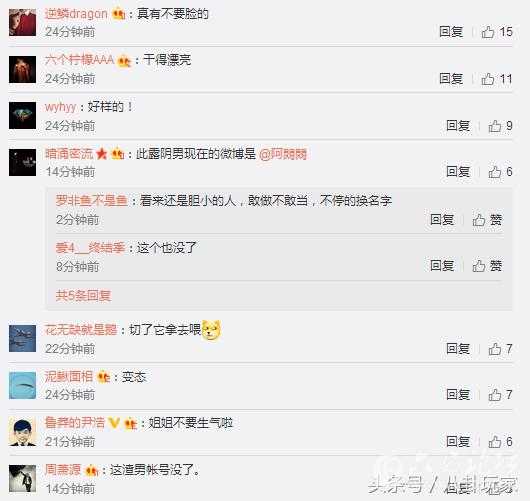
Task: Like the 姐姐不要生气啦 comment
Action: coord(500,442)
